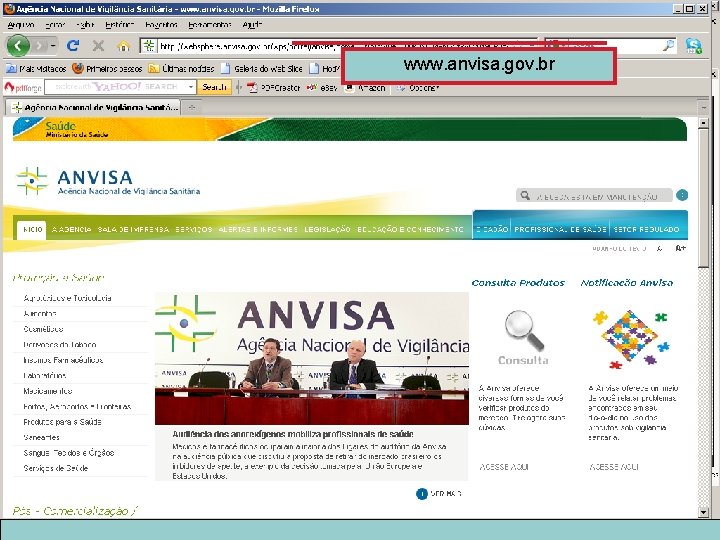The image size is (720, 540).
Task: Click Acesse Aqui under Consulta Produtos
Action: (x=504, y=467)
